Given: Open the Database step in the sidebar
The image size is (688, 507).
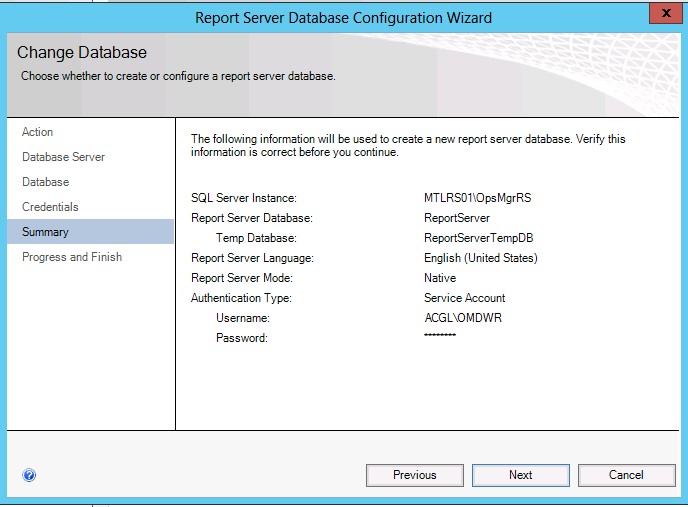Looking at the screenshot, I should 45,182.
